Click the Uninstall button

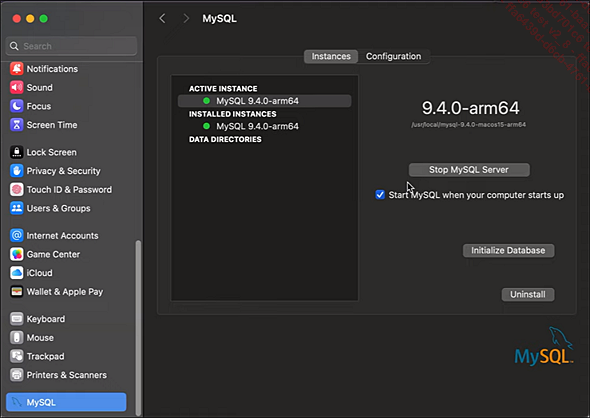pyautogui.click(x=528, y=295)
